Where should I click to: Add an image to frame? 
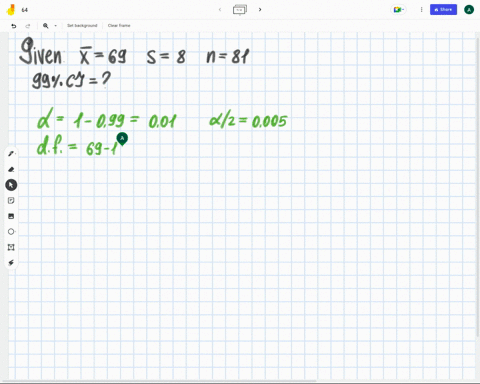coord(11,216)
